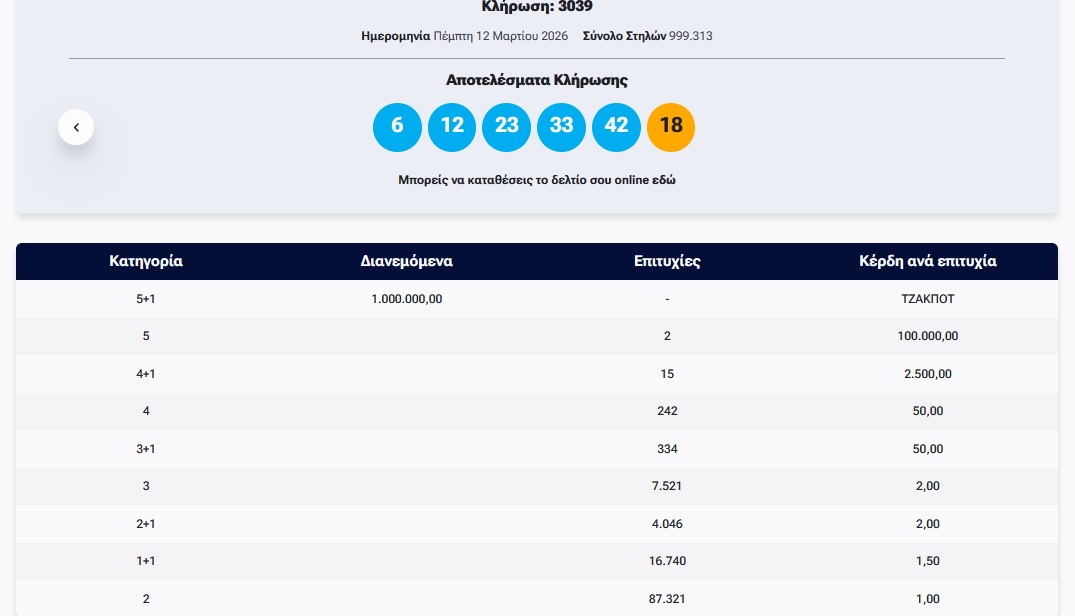Screen dimensions: 1075x616
Task: Click the Κέρδη ανά επιτυχία header
Action: point(927,262)
